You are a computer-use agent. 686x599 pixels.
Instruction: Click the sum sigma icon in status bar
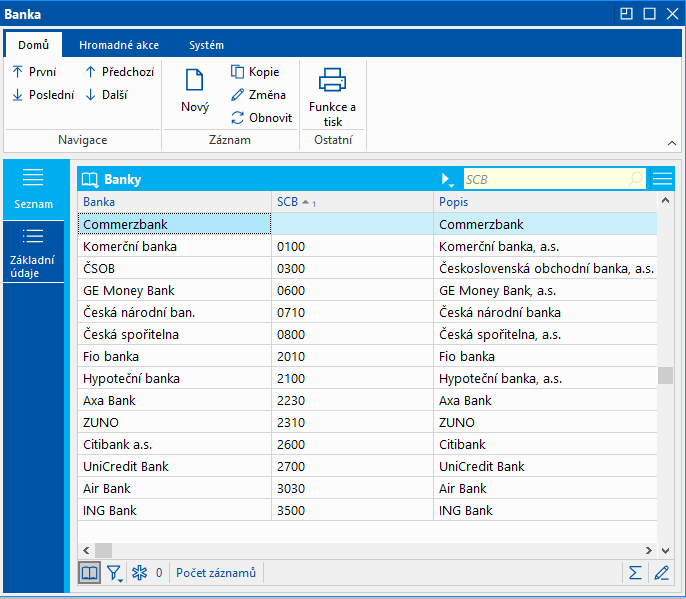[634, 573]
